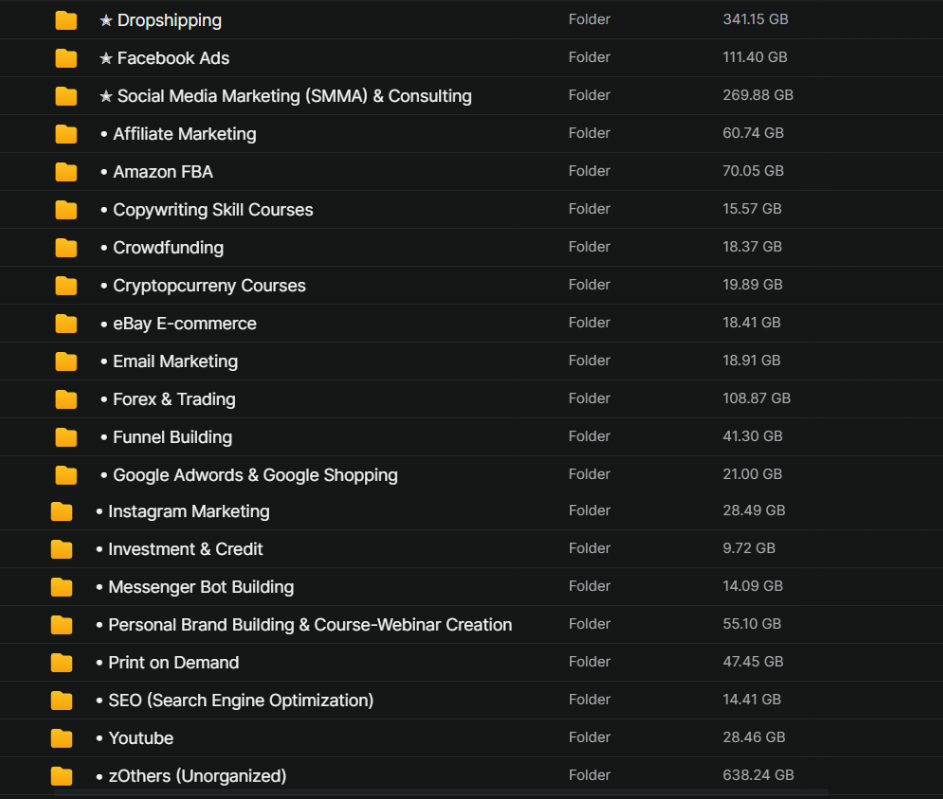Open the Affiliate Marketing folder name

(184, 134)
